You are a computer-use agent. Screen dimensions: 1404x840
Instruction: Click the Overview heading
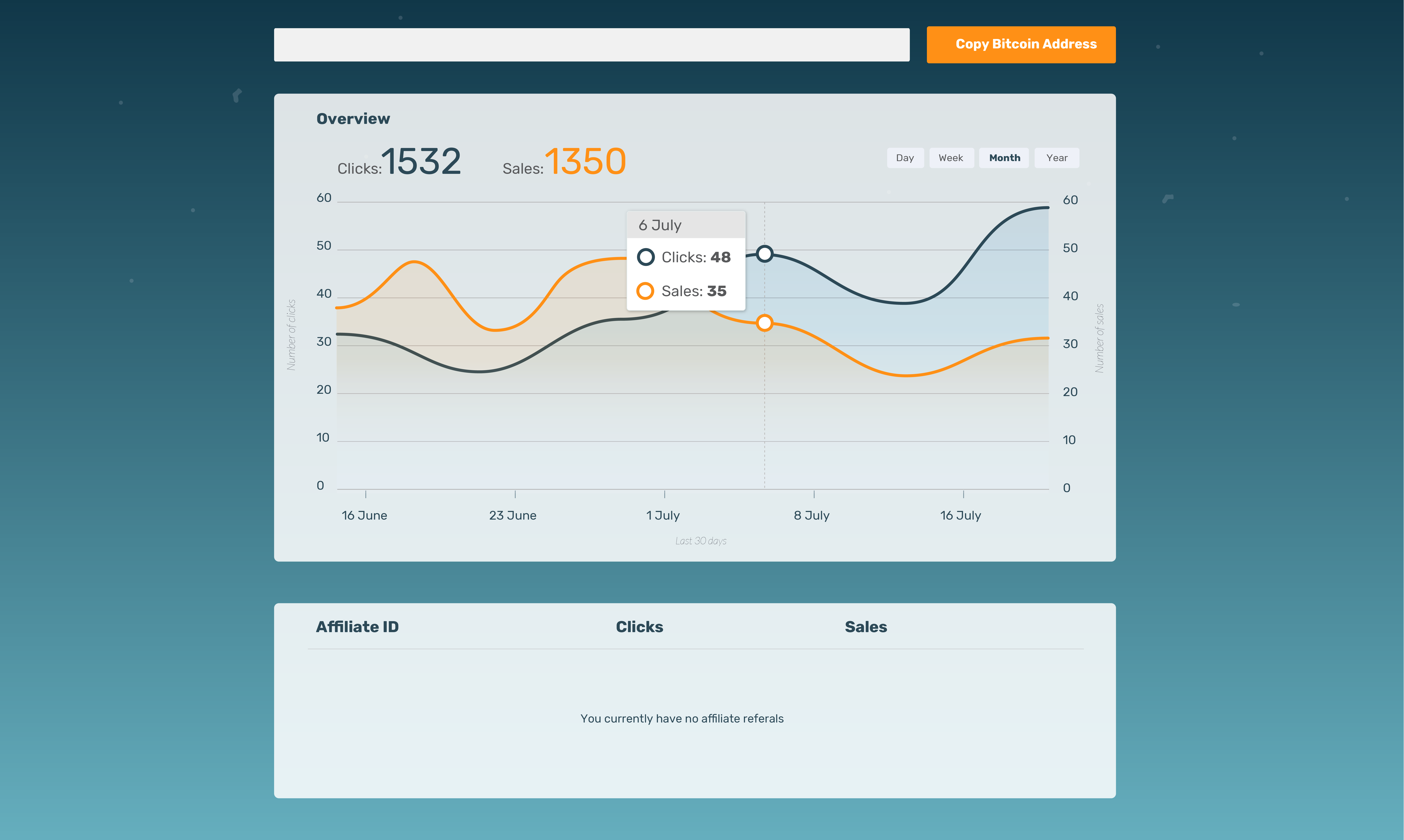[353, 119]
